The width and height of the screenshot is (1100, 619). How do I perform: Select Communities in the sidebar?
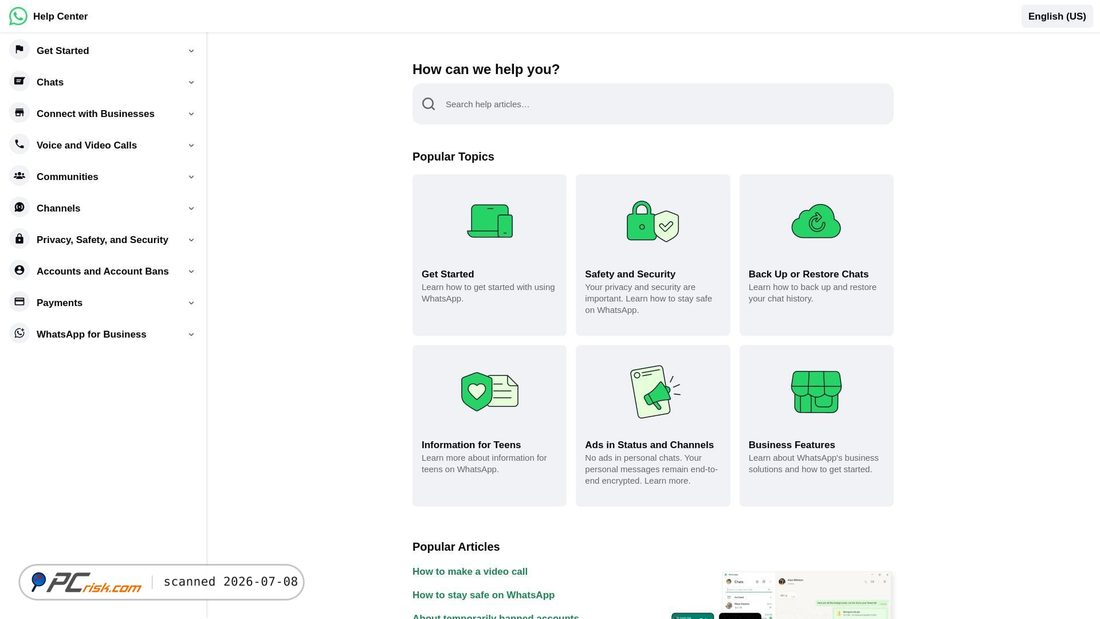(x=67, y=177)
